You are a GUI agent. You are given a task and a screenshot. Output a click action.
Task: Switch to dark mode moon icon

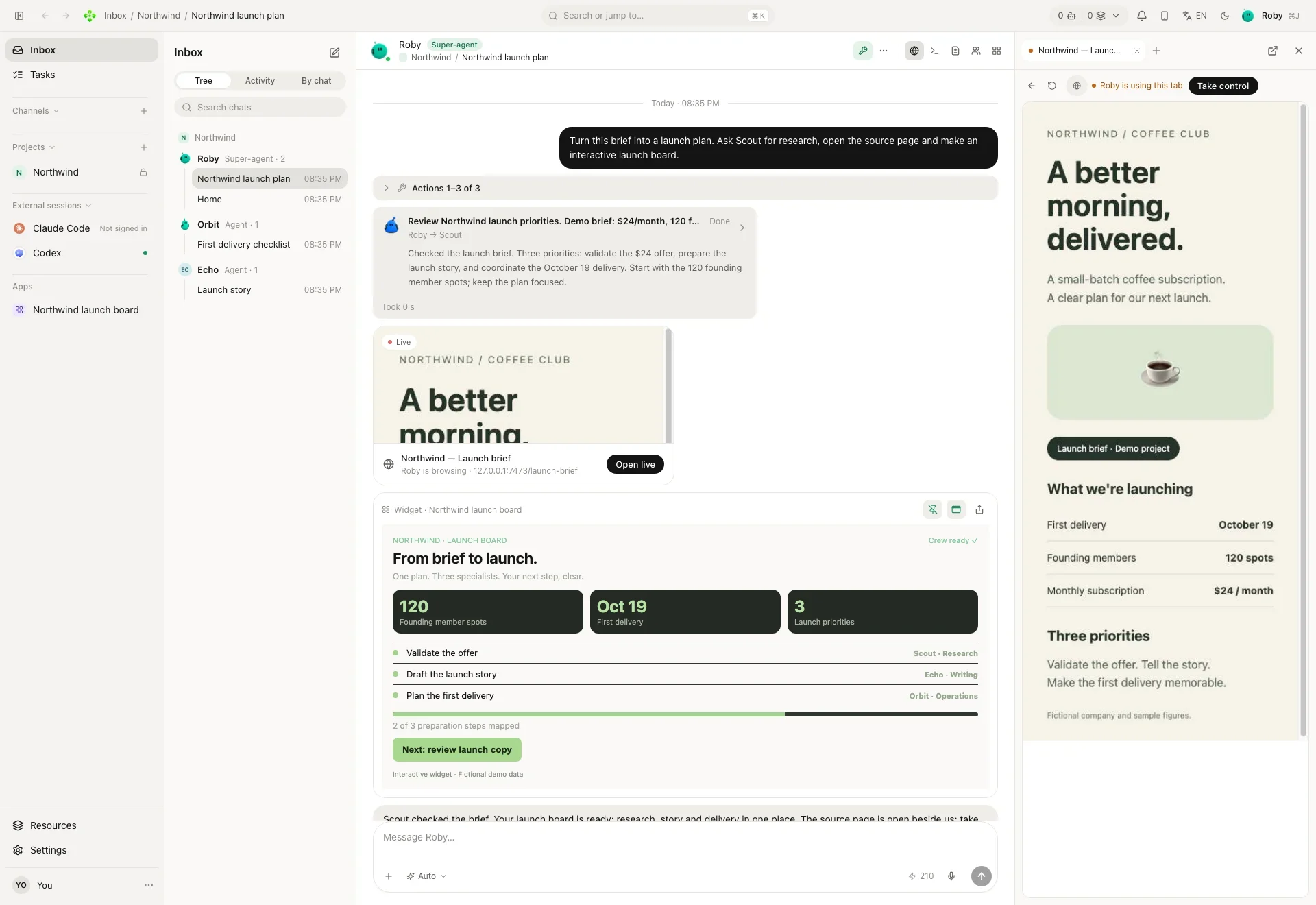1225,16
